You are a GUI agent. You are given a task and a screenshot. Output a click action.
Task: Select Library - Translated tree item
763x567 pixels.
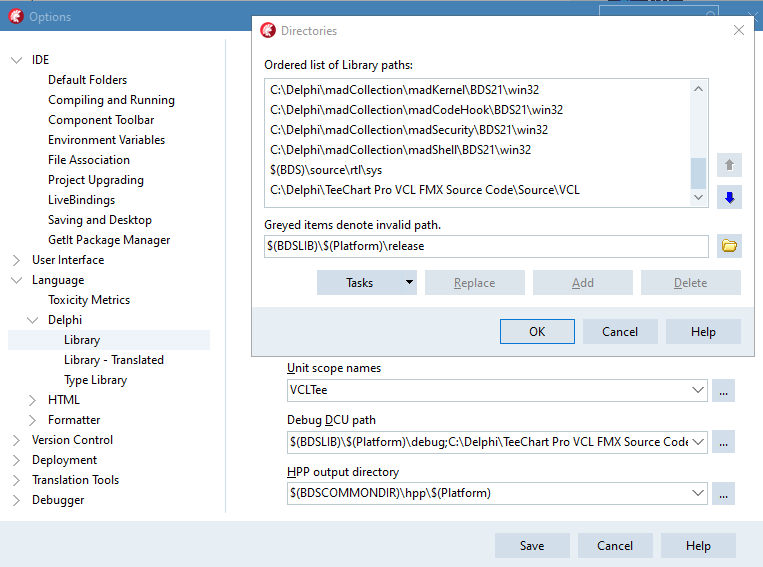(x=113, y=360)
